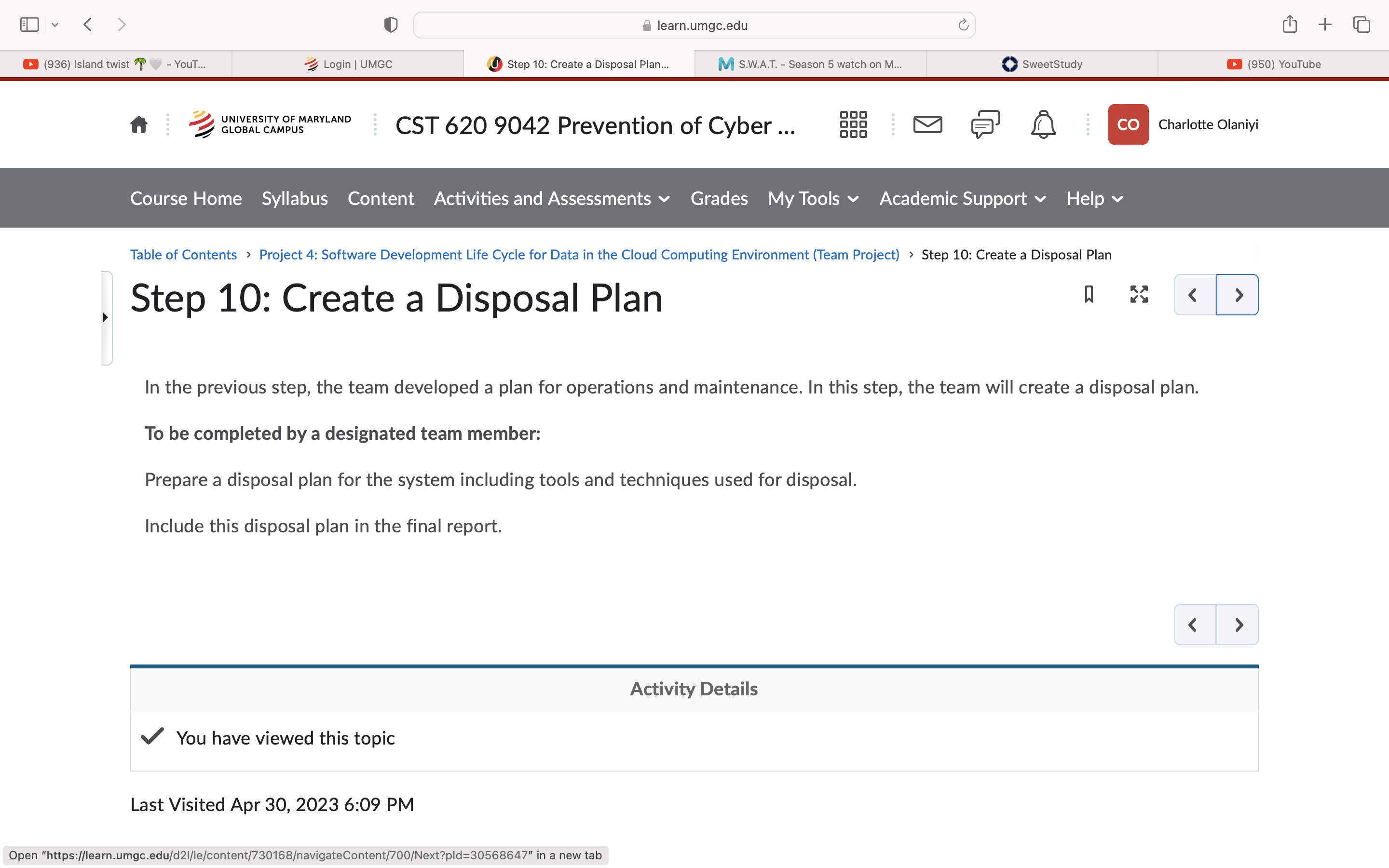This screenshot has width=1389, height=868.
Task: Expand the collapsed side panel handle
Action: (x=106, y=317)
